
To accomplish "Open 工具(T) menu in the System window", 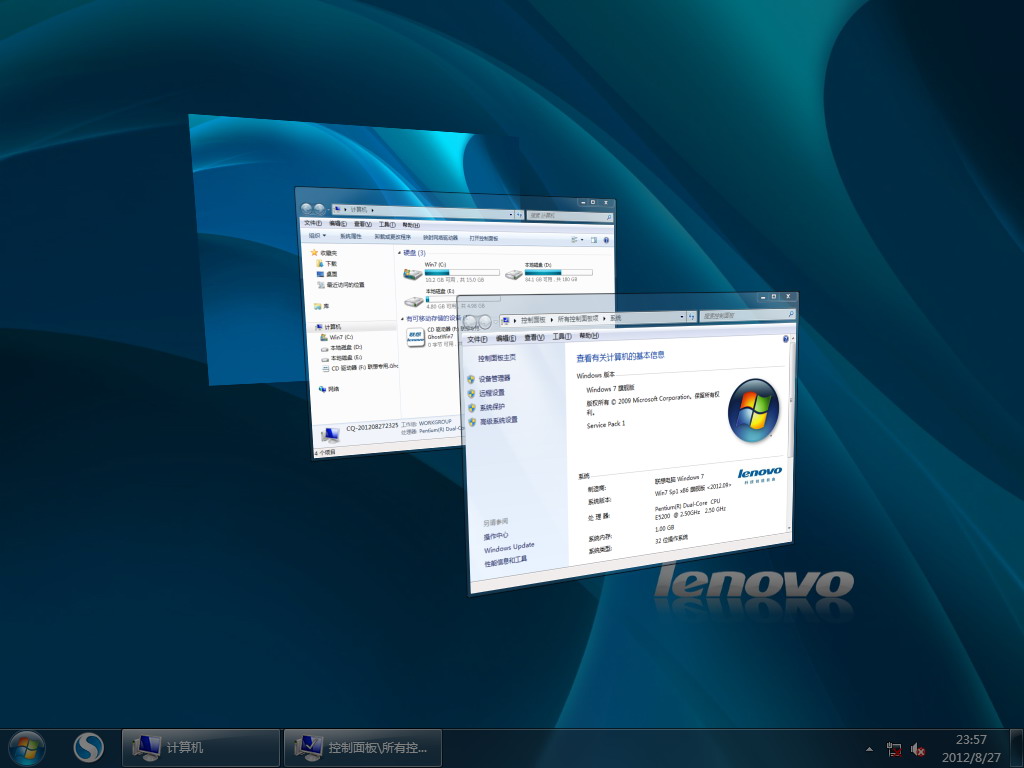I will 562,336.
